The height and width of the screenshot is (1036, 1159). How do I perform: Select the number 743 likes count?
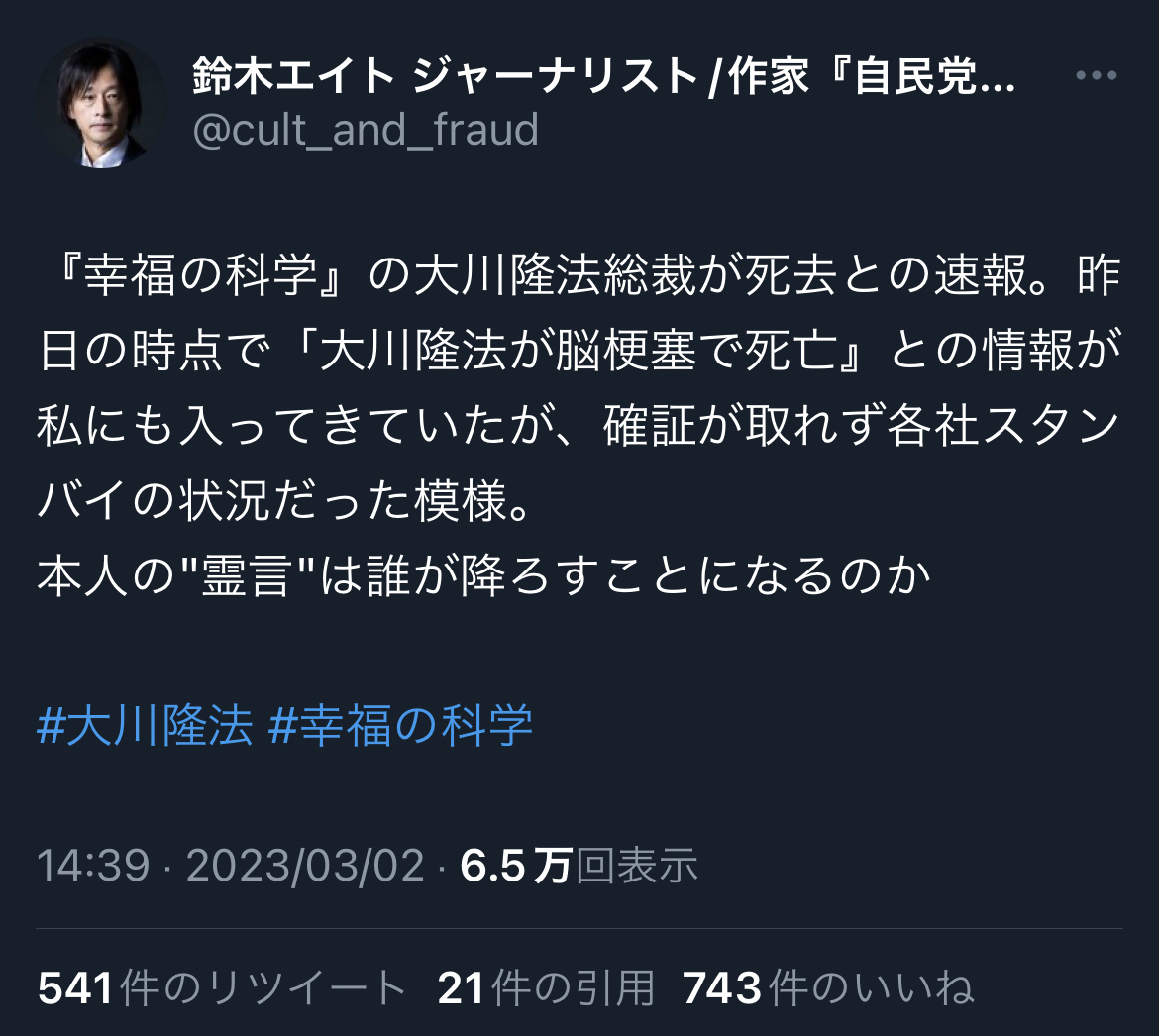(x=722, y=988)
